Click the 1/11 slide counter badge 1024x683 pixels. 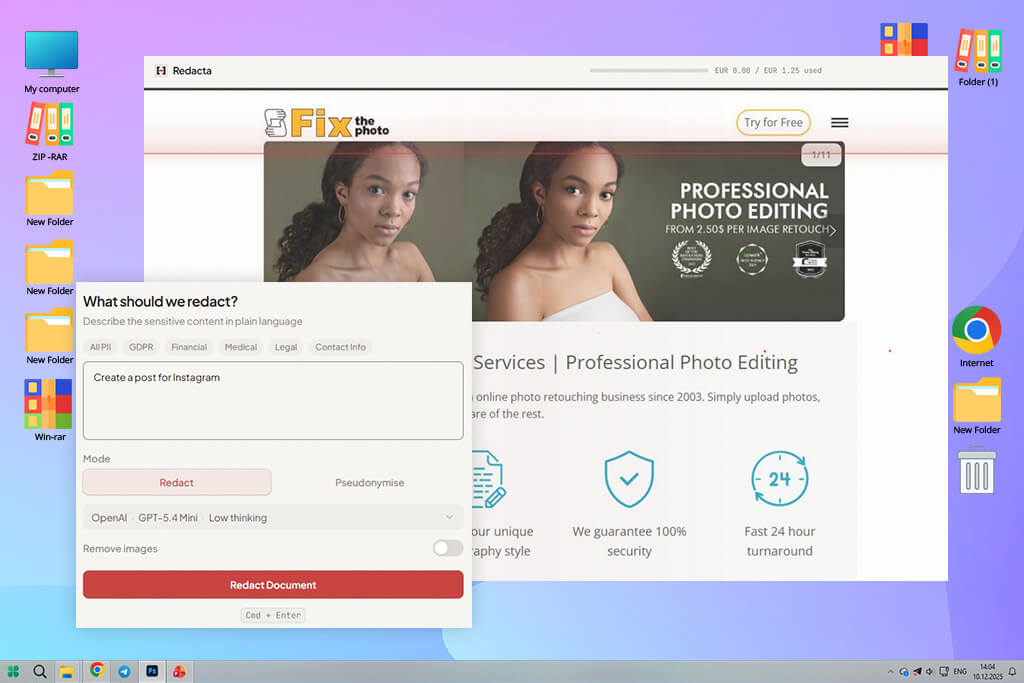[821, 155]
